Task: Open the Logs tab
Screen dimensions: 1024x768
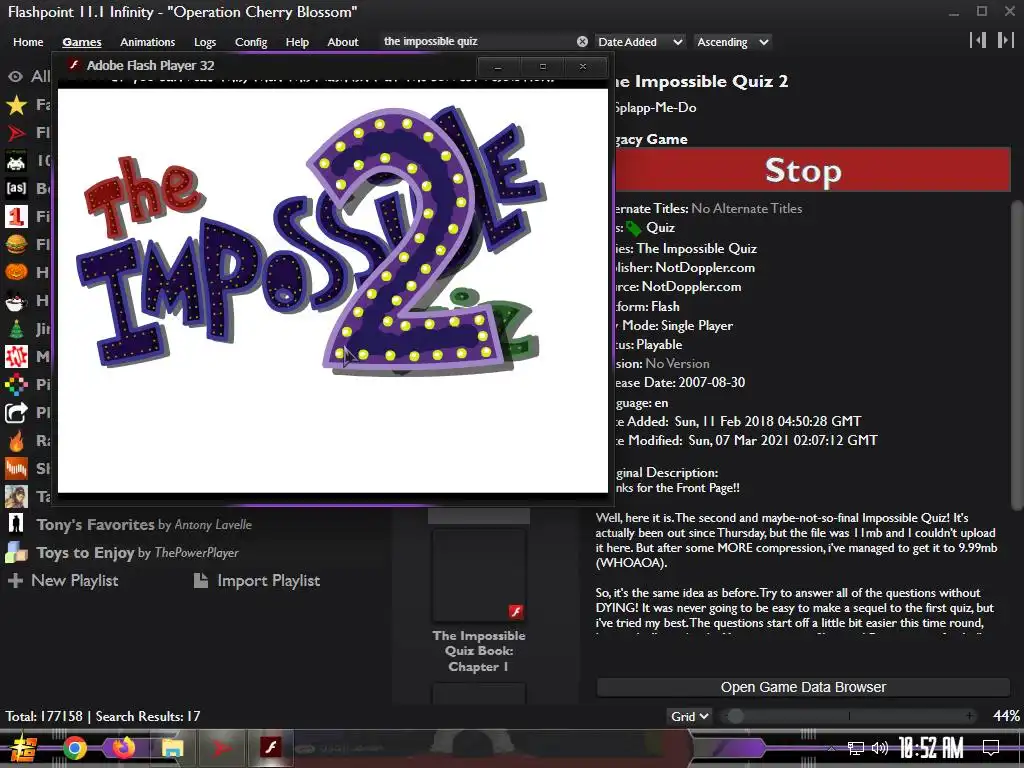Action: tap(205, 42)
